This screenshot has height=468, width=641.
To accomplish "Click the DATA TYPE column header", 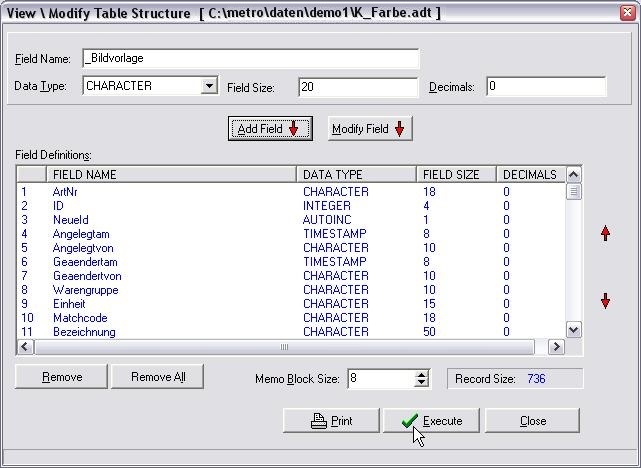I will pos(356,175).
